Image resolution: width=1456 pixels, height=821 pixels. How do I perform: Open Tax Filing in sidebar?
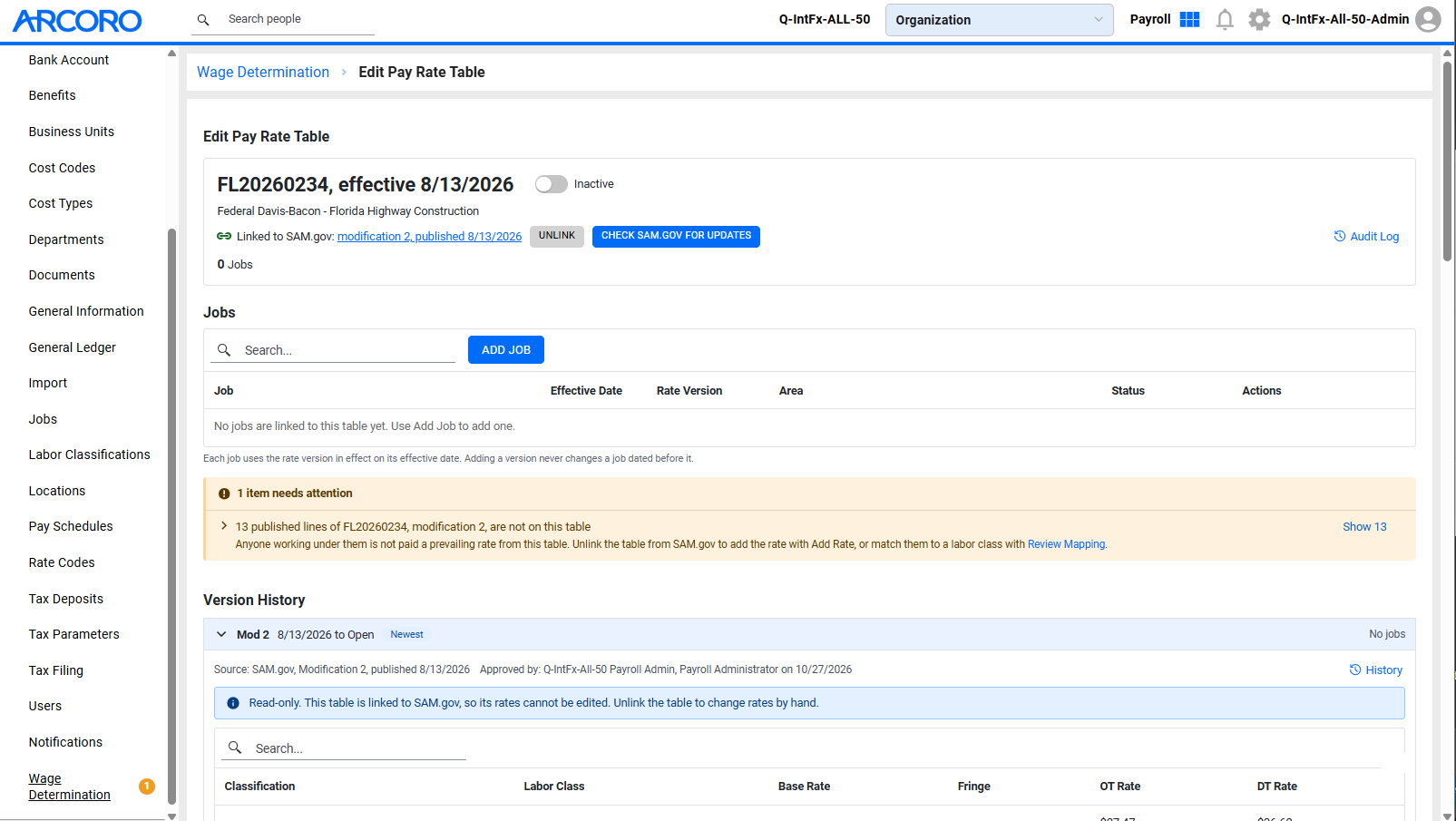point(56,670)
